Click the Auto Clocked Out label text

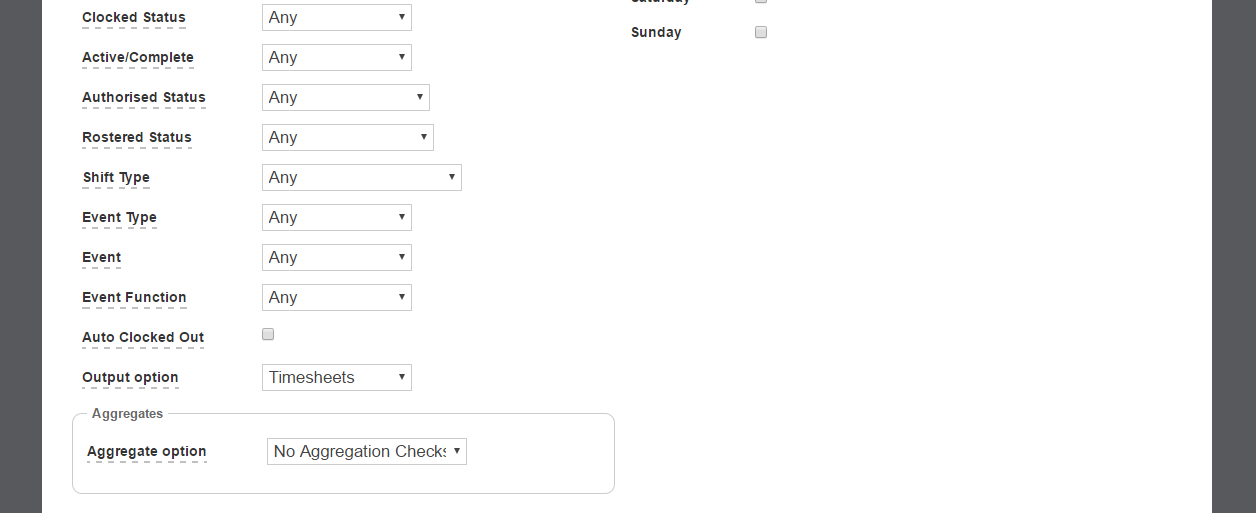tap(143, 337)
